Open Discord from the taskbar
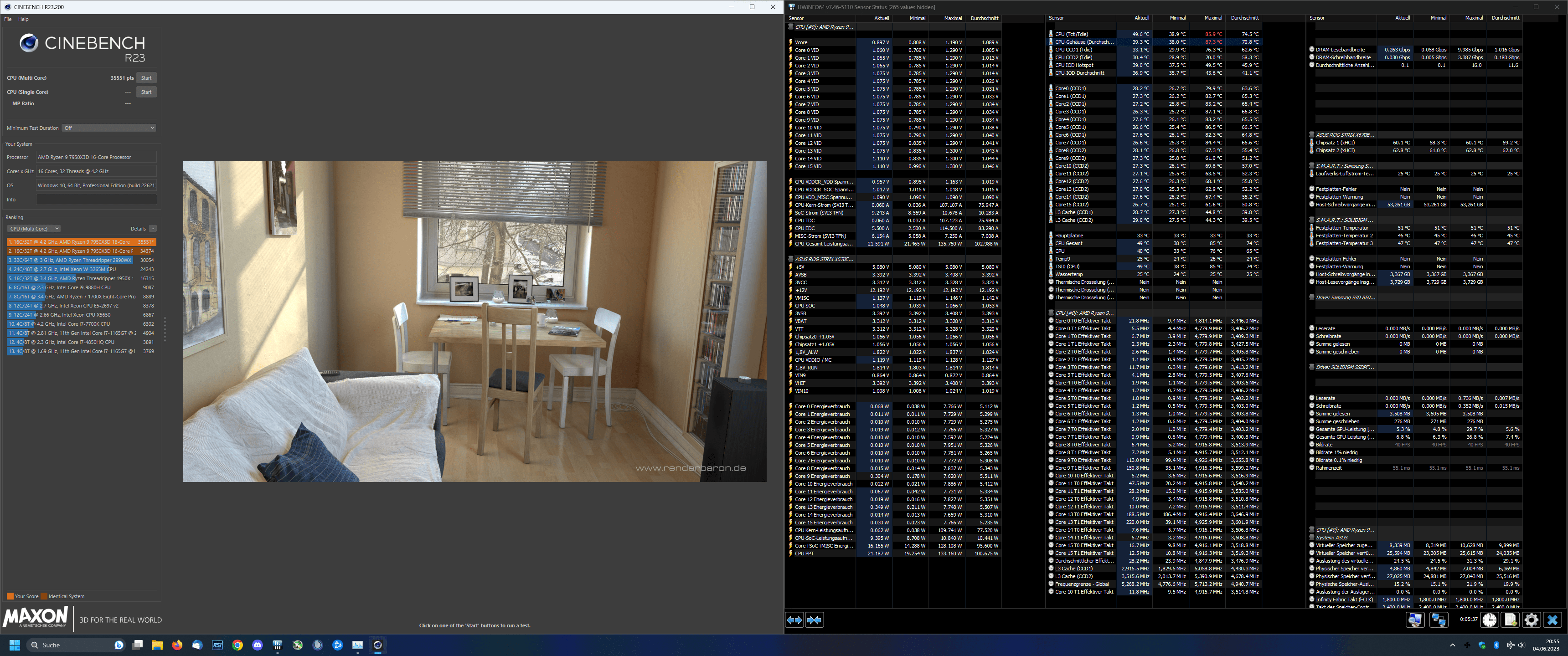 [x=258, y=645]
